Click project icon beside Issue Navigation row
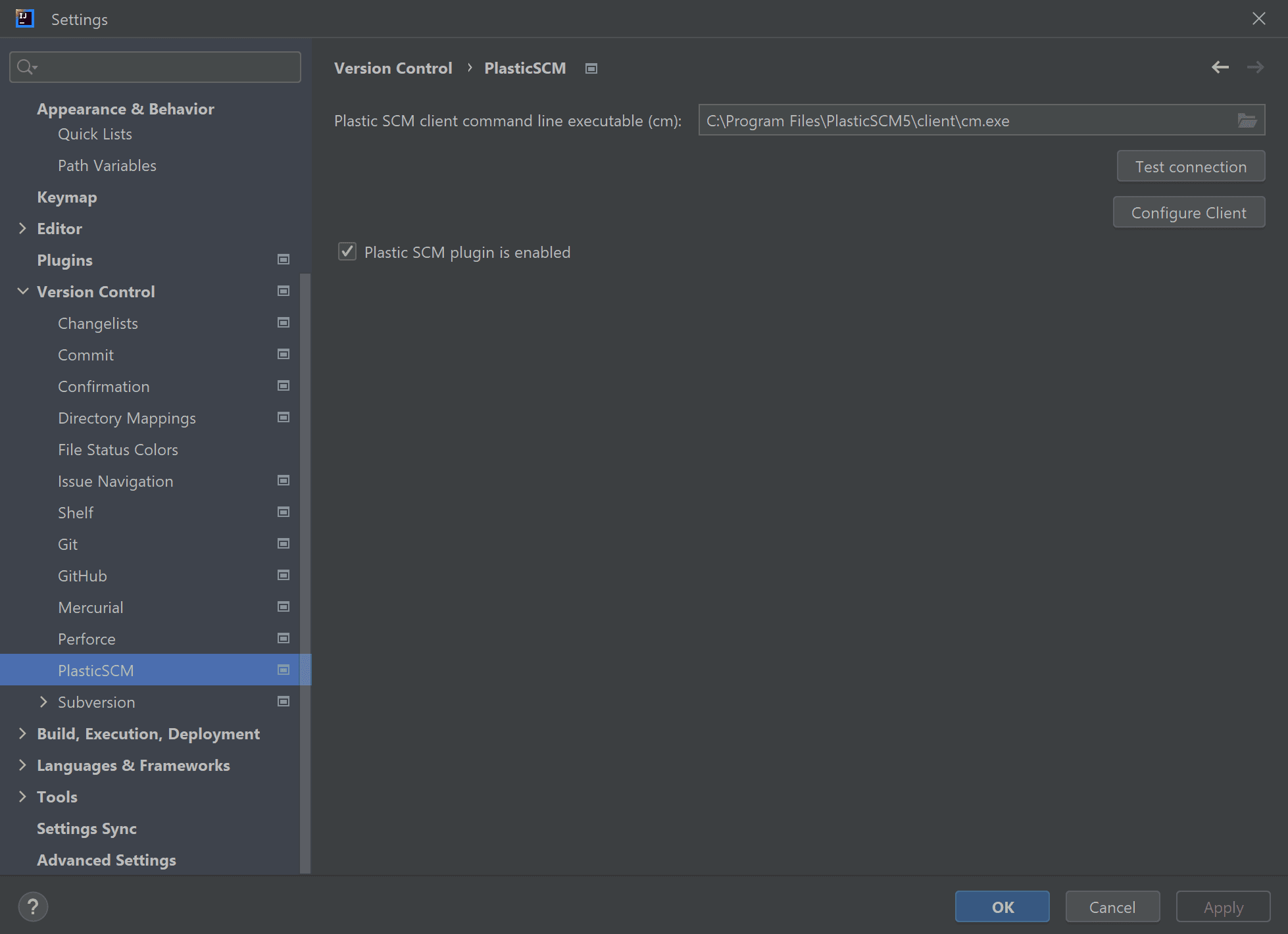Screen dimensions: 1288x934 point(284,481)
